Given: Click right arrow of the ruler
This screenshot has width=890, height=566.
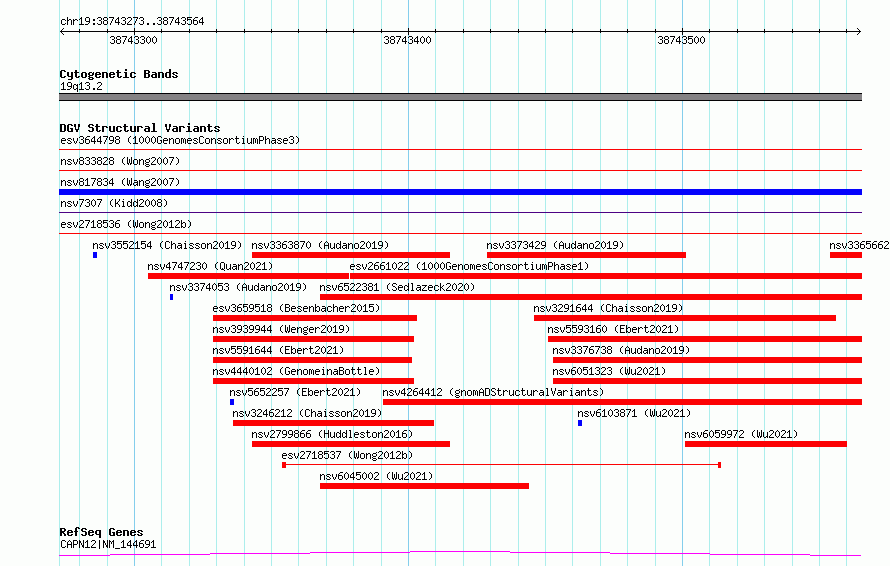Looking at the screenshot, I should (x=859, y=32).
